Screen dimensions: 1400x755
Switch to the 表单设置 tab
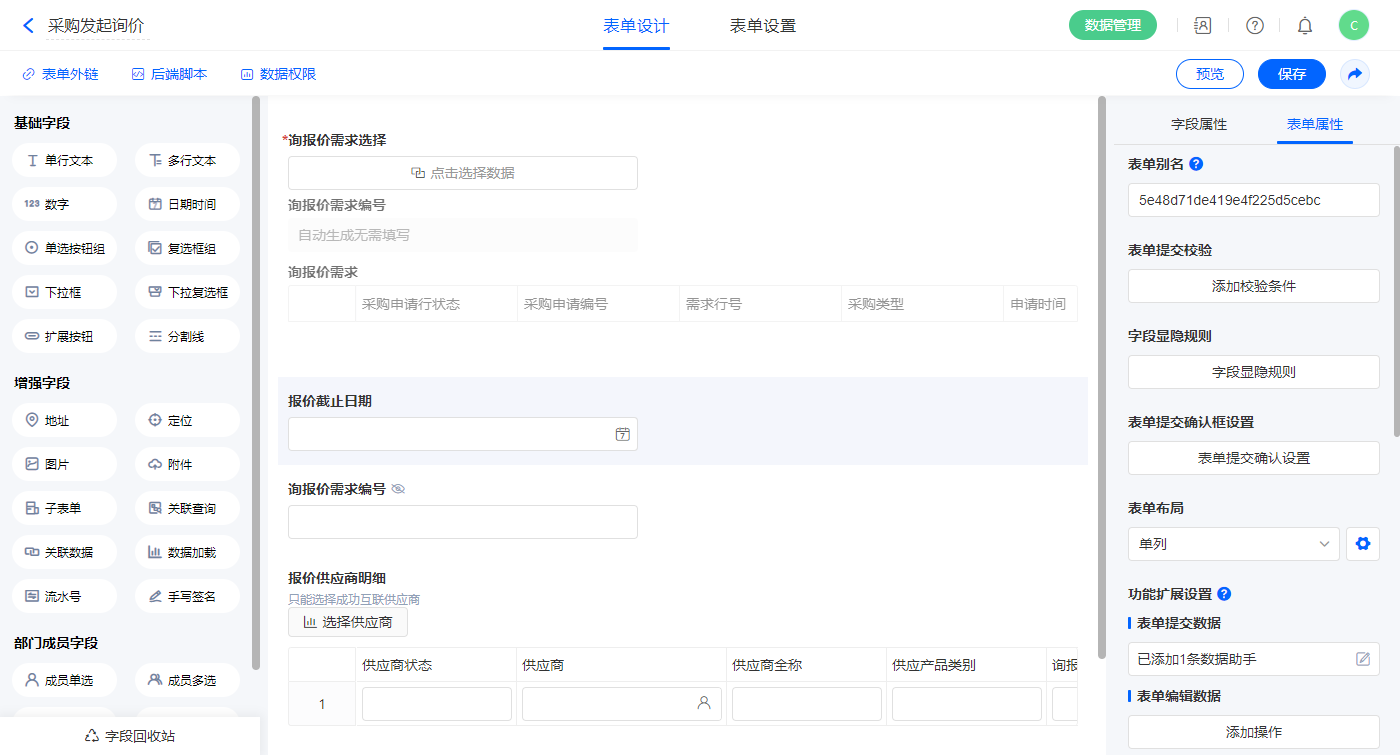pyautogui.click(x=763, y=26)
